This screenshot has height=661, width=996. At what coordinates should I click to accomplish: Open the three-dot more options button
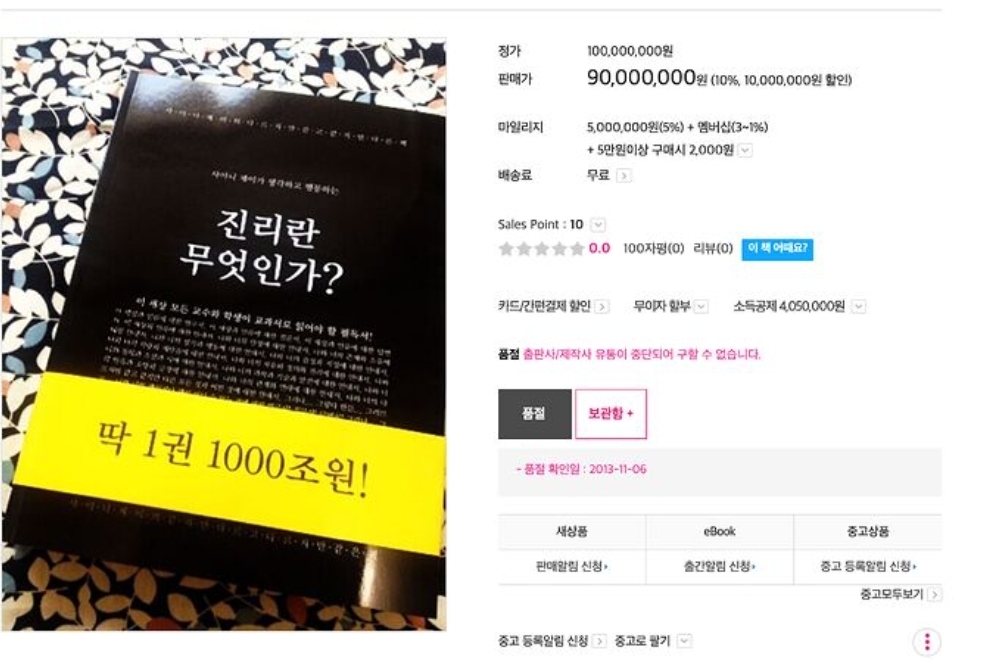click(927, 642)
